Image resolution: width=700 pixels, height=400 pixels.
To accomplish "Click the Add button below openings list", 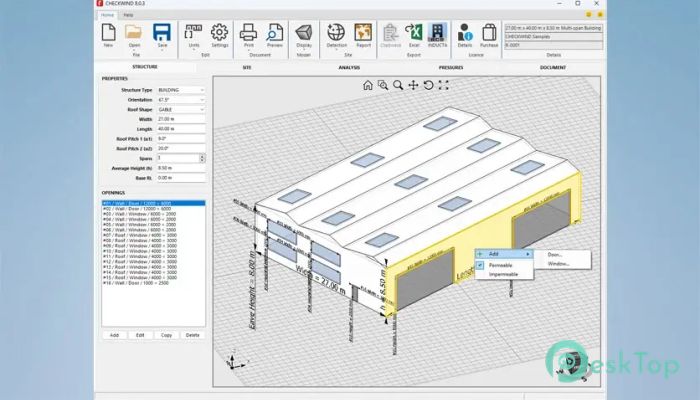I will (x=114, y=335).
